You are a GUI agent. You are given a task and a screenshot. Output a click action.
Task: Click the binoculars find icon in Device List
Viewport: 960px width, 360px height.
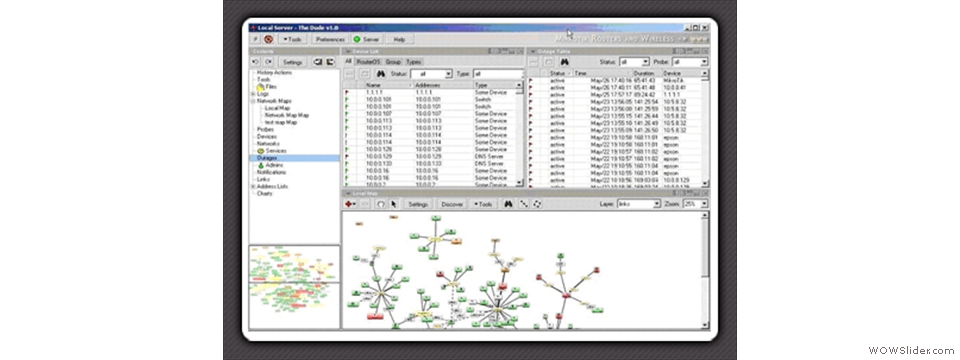pyautogui.click(x=380, y=73)
